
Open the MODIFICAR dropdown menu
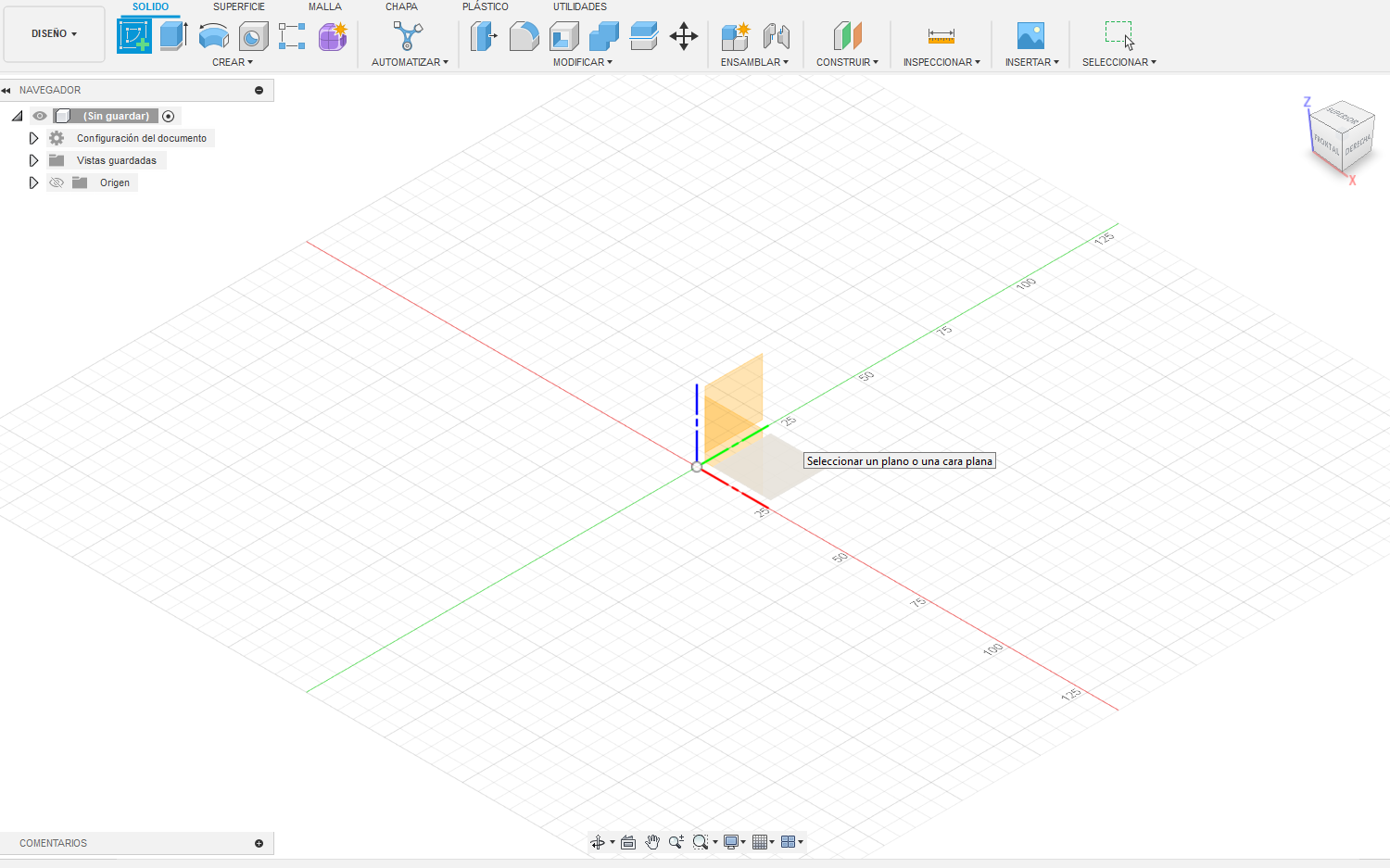point(583,62)
